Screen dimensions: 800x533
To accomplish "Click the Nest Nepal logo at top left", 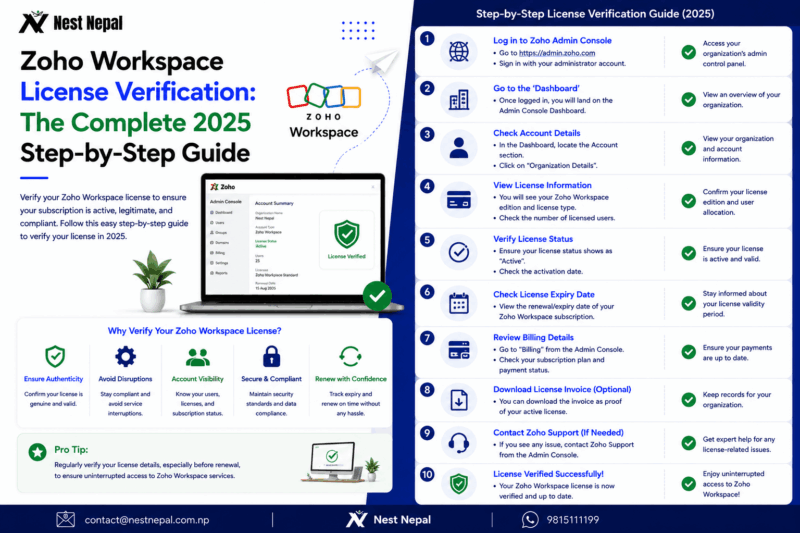I will (71, 22).
